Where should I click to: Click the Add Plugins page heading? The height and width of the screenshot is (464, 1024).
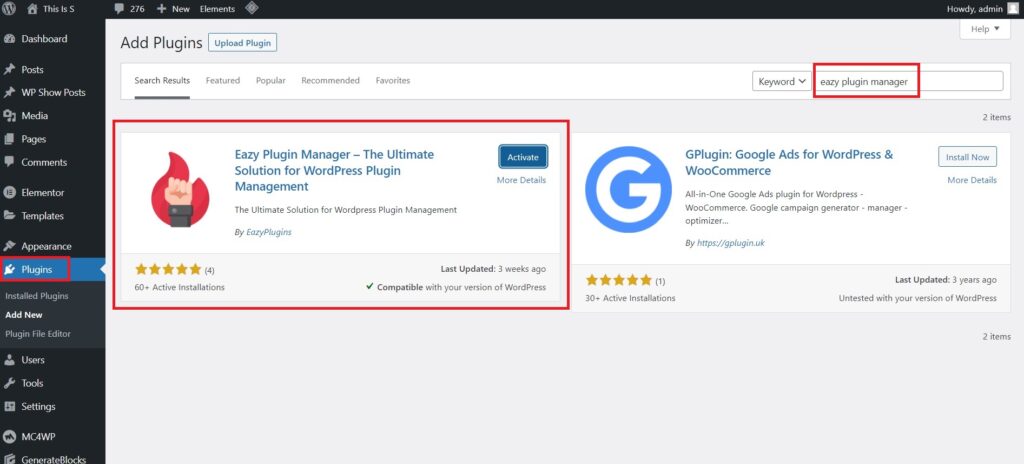[x=161, y=43]
